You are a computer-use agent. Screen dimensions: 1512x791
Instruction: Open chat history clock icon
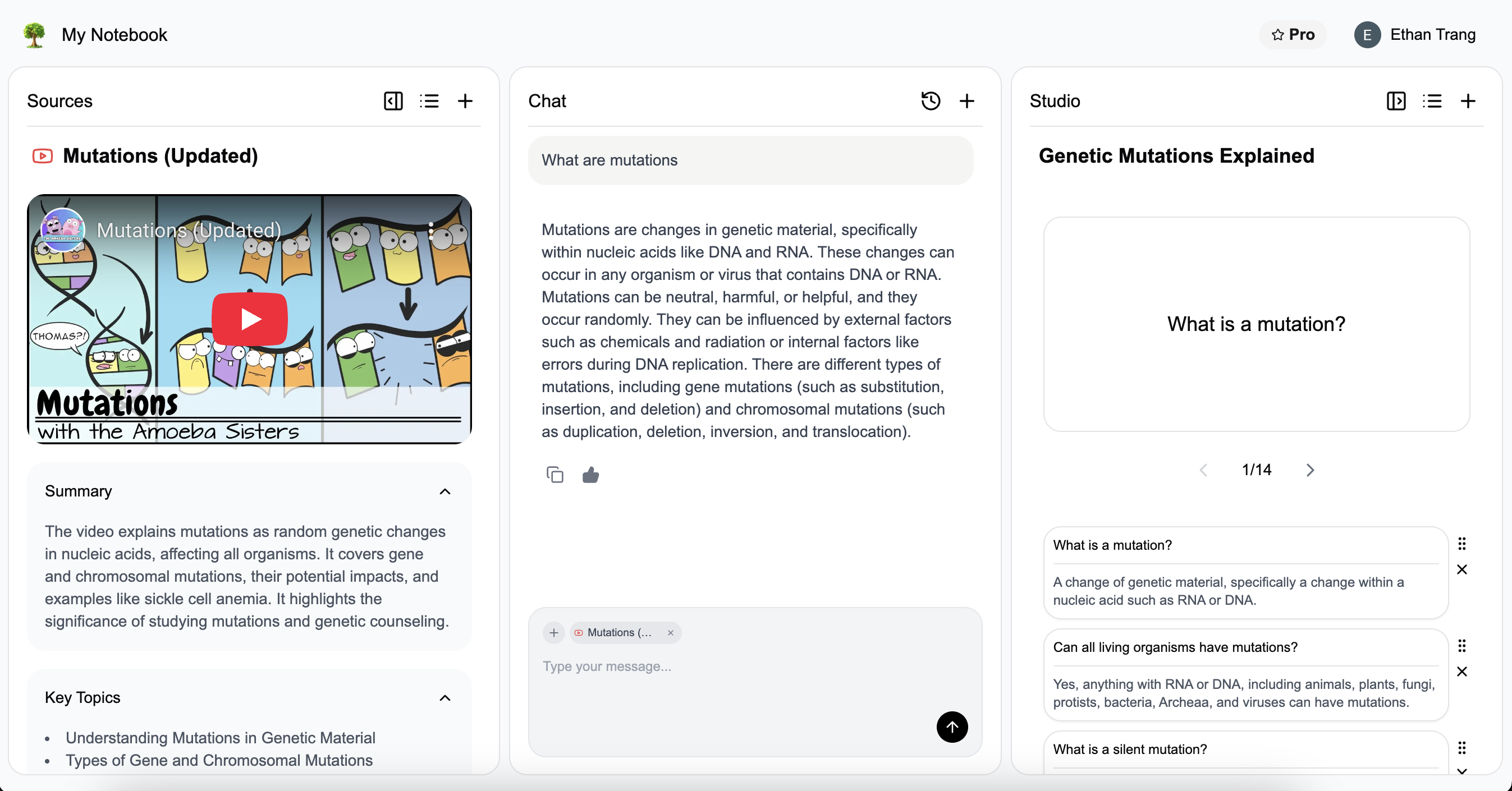[931, 101]
